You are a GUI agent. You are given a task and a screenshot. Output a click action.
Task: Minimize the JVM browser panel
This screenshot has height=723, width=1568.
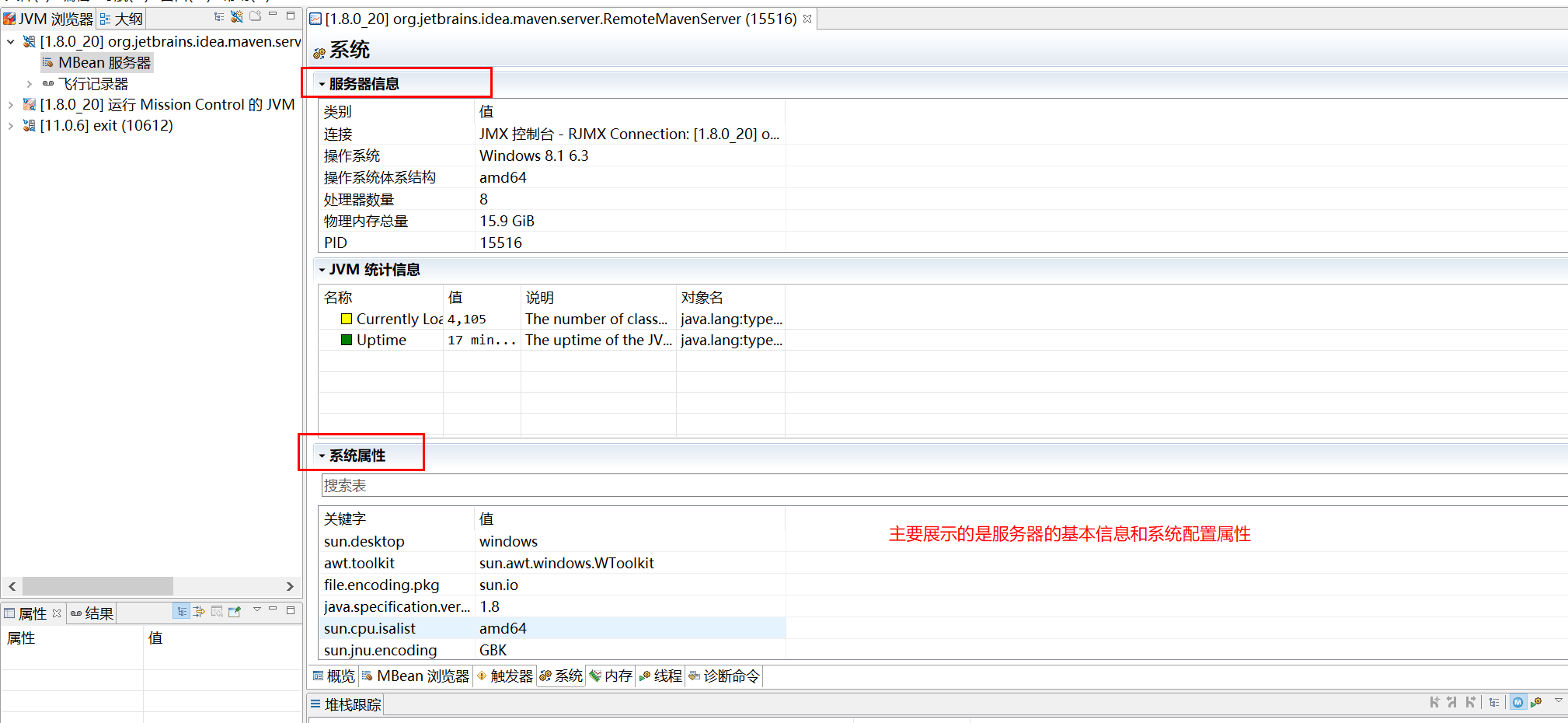(273, 15)
